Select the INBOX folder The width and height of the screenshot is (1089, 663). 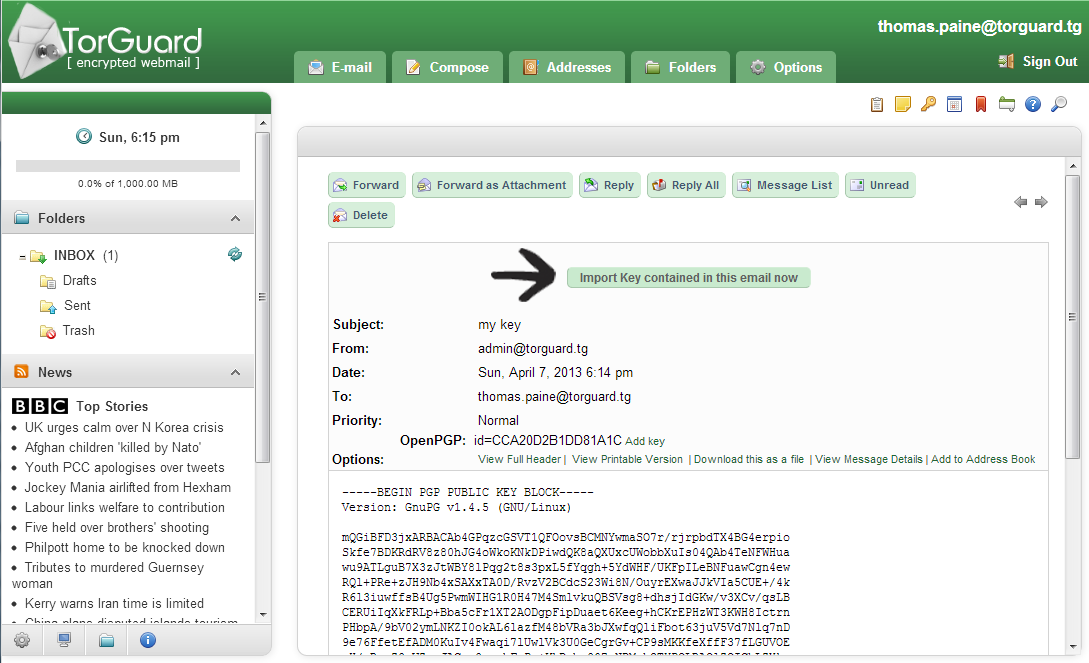[74, 255]
